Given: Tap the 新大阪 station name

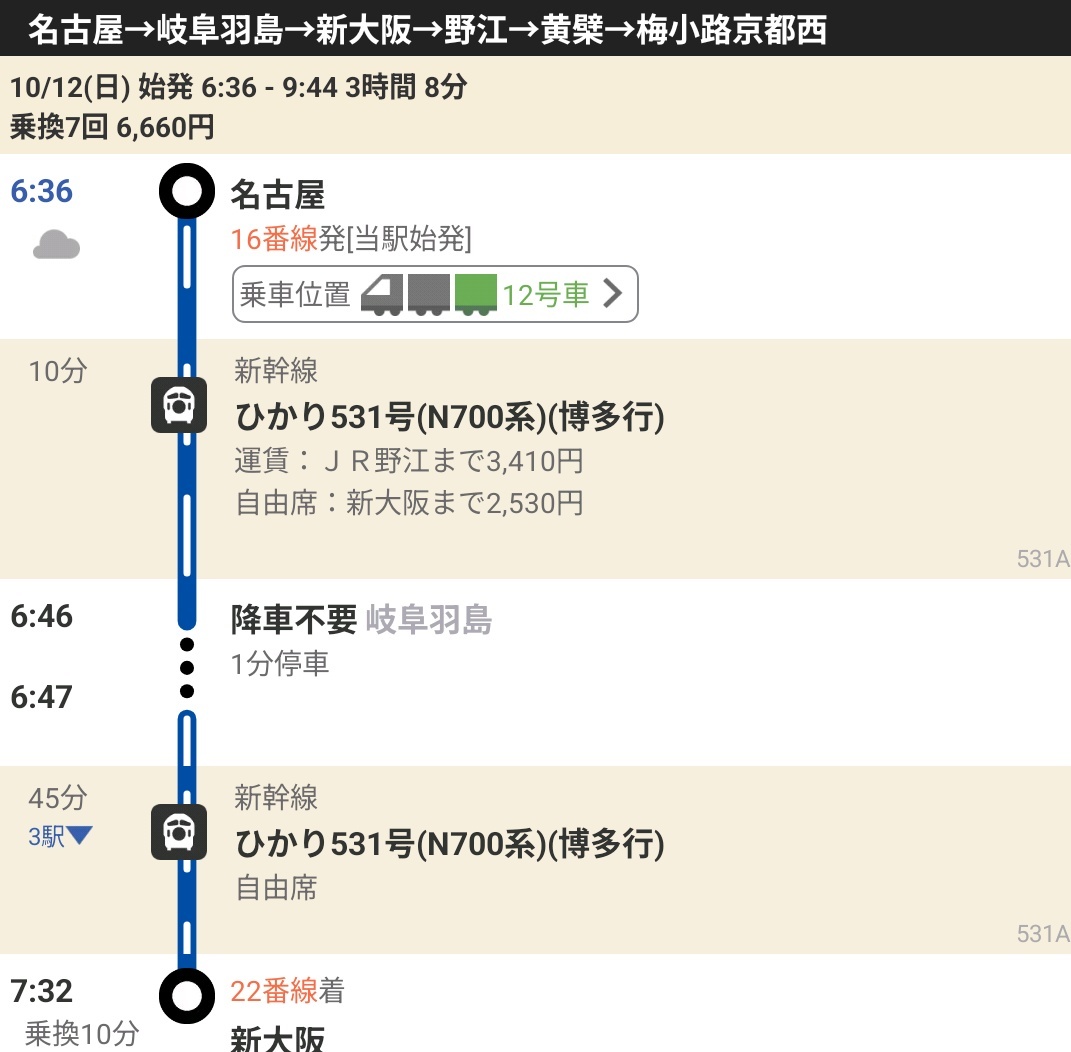Looking at the screenshot, I should tap(278, 1039).
